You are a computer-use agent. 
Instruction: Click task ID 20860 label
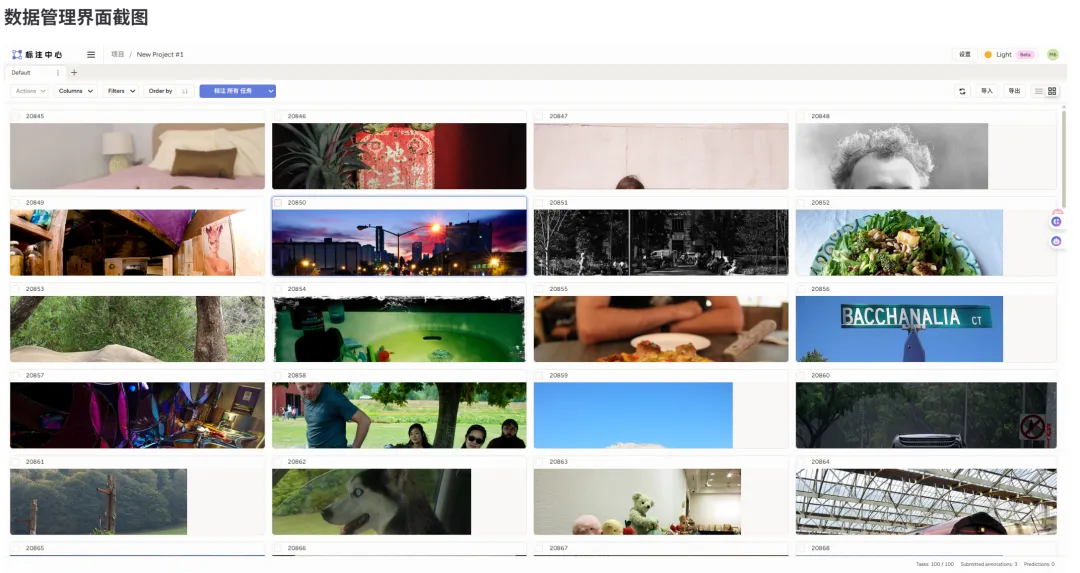coord(820,375)
